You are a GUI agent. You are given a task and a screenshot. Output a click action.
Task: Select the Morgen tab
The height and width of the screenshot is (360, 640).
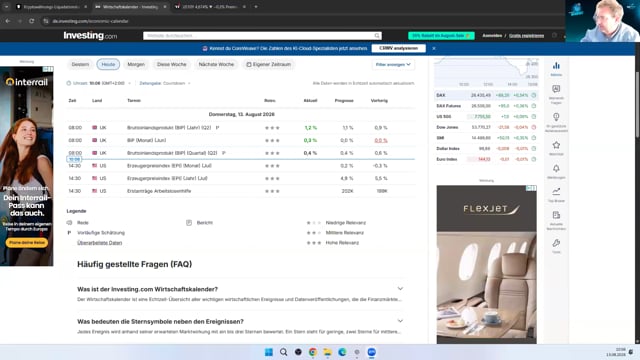pyautogui.click(x=136, y=64)
